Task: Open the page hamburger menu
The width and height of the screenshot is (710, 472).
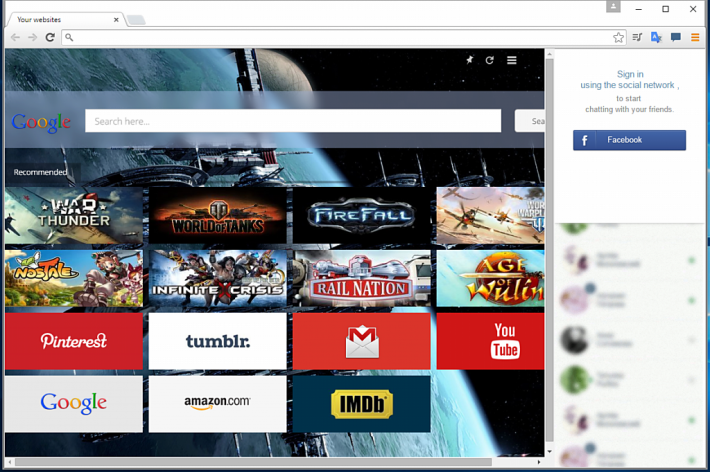Action: [x=512, y=60]
